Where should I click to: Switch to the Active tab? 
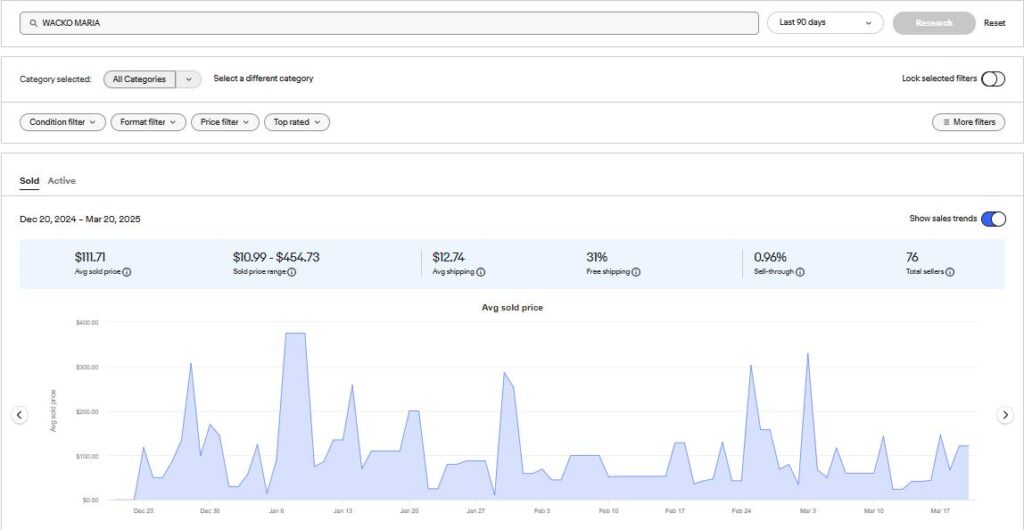[62, 181]
